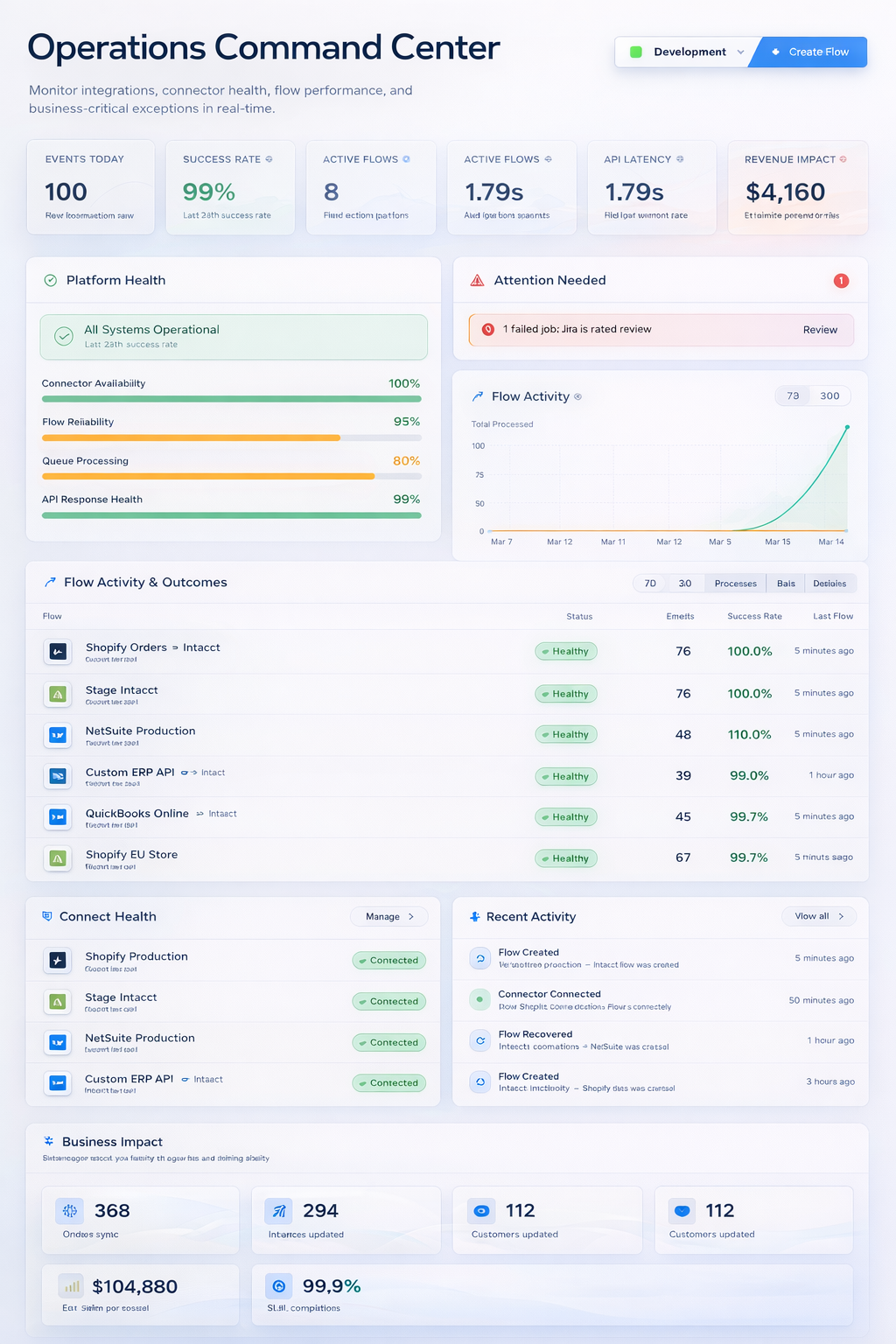
Task: Review the failed Jira job
Action: click(x=820, y=330)
